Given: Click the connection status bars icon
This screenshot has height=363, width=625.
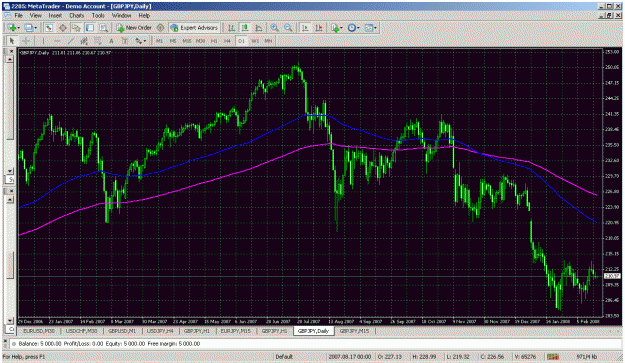Looking at the screenshot, I should [x=552, y=357].
